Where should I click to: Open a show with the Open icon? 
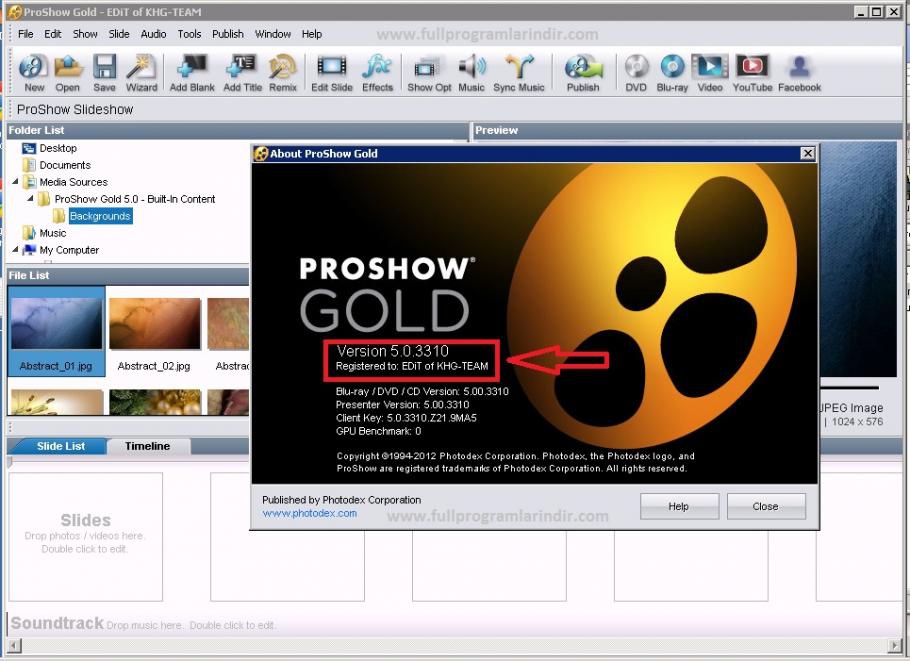(x=68, y=73)
